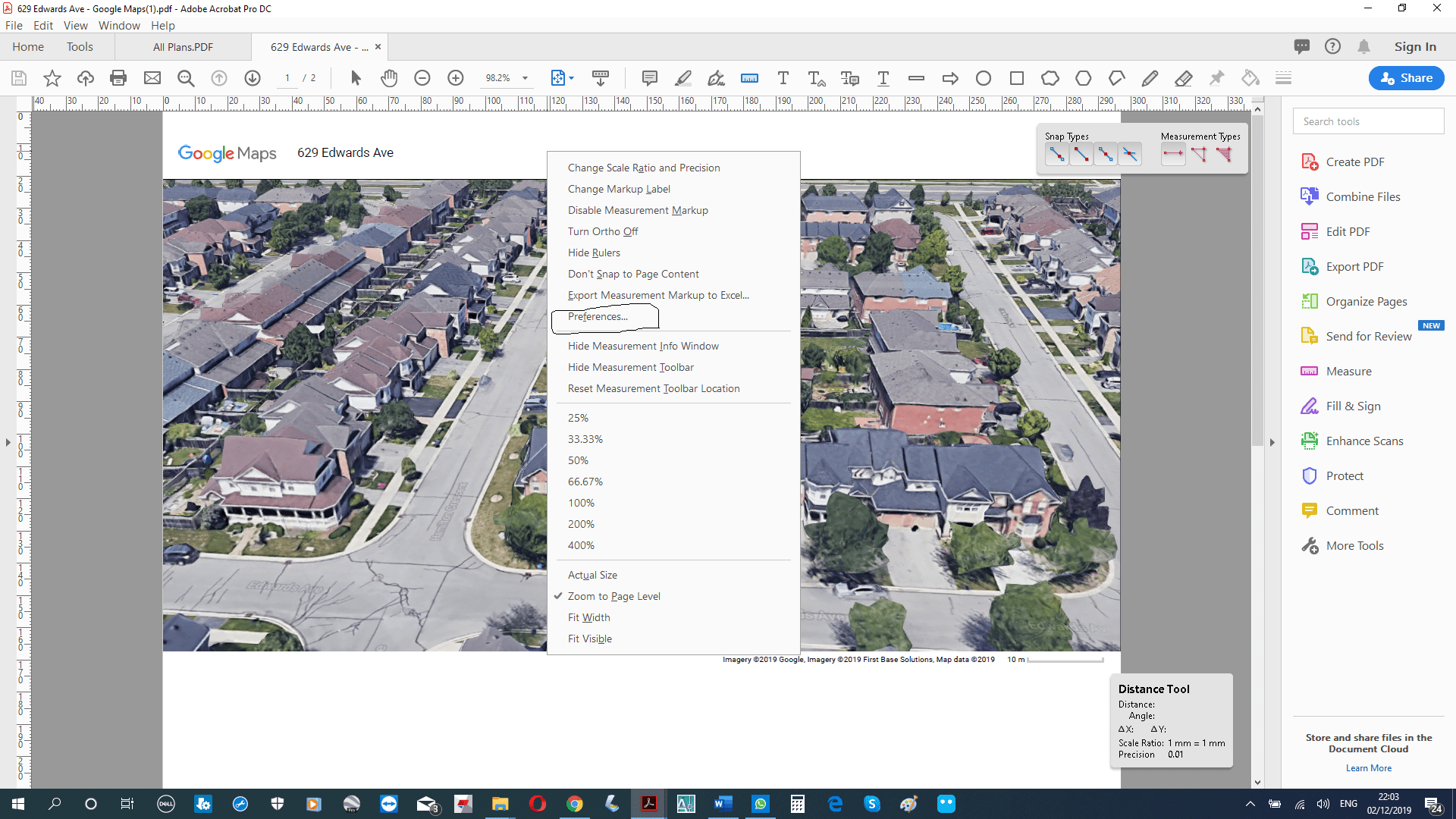
Task: Switch to the All Plans.PDF tab
Action: tap(182, 46)
